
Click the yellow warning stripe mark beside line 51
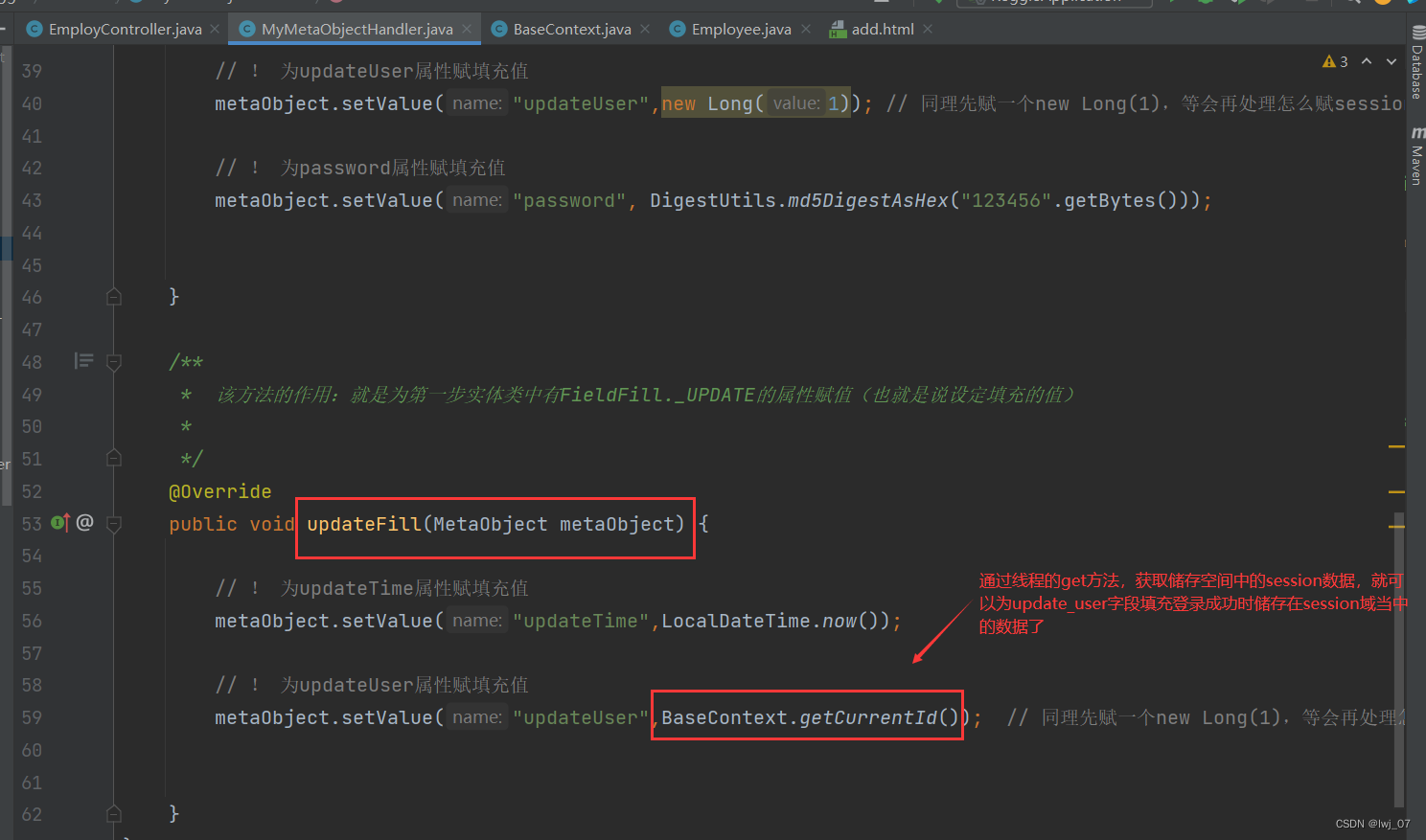point(1396,446)
